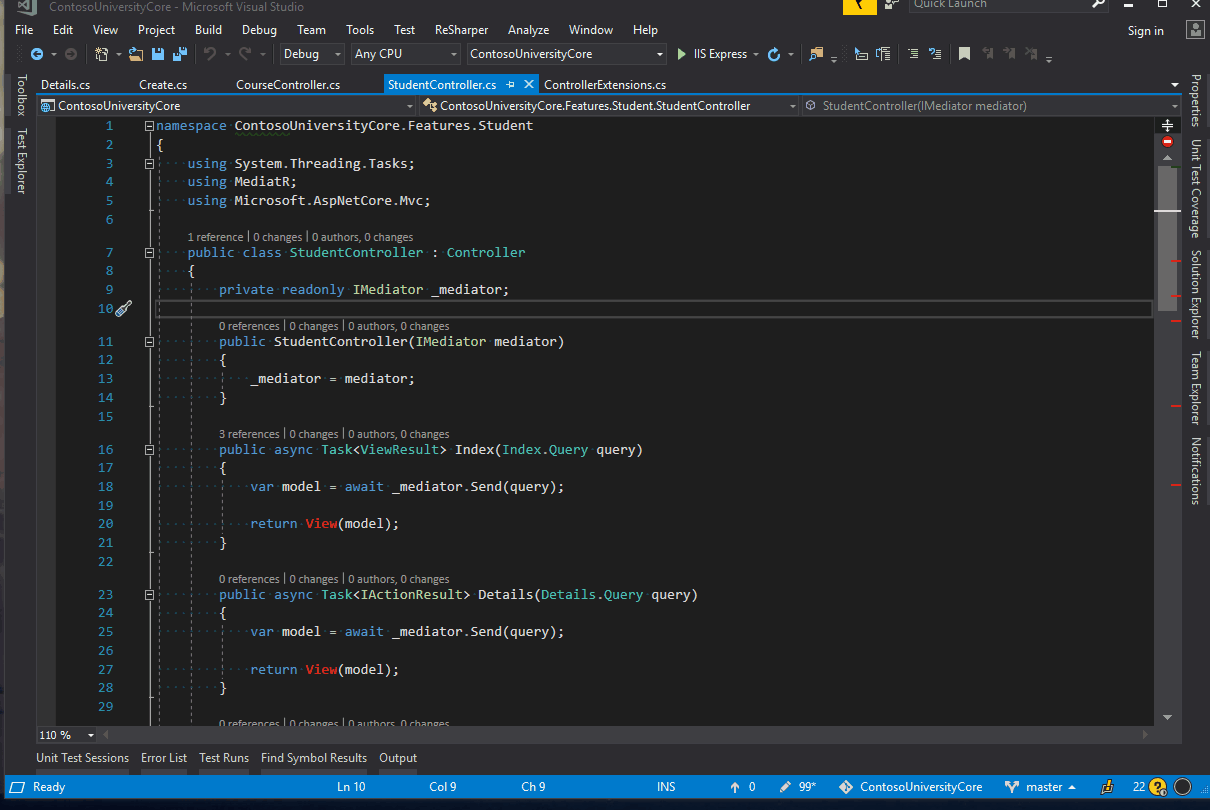Click the dark circle icon in status bar
Image resolution: width=1210 pixels, height=810 pixels.
click(x=1182, y=787)
